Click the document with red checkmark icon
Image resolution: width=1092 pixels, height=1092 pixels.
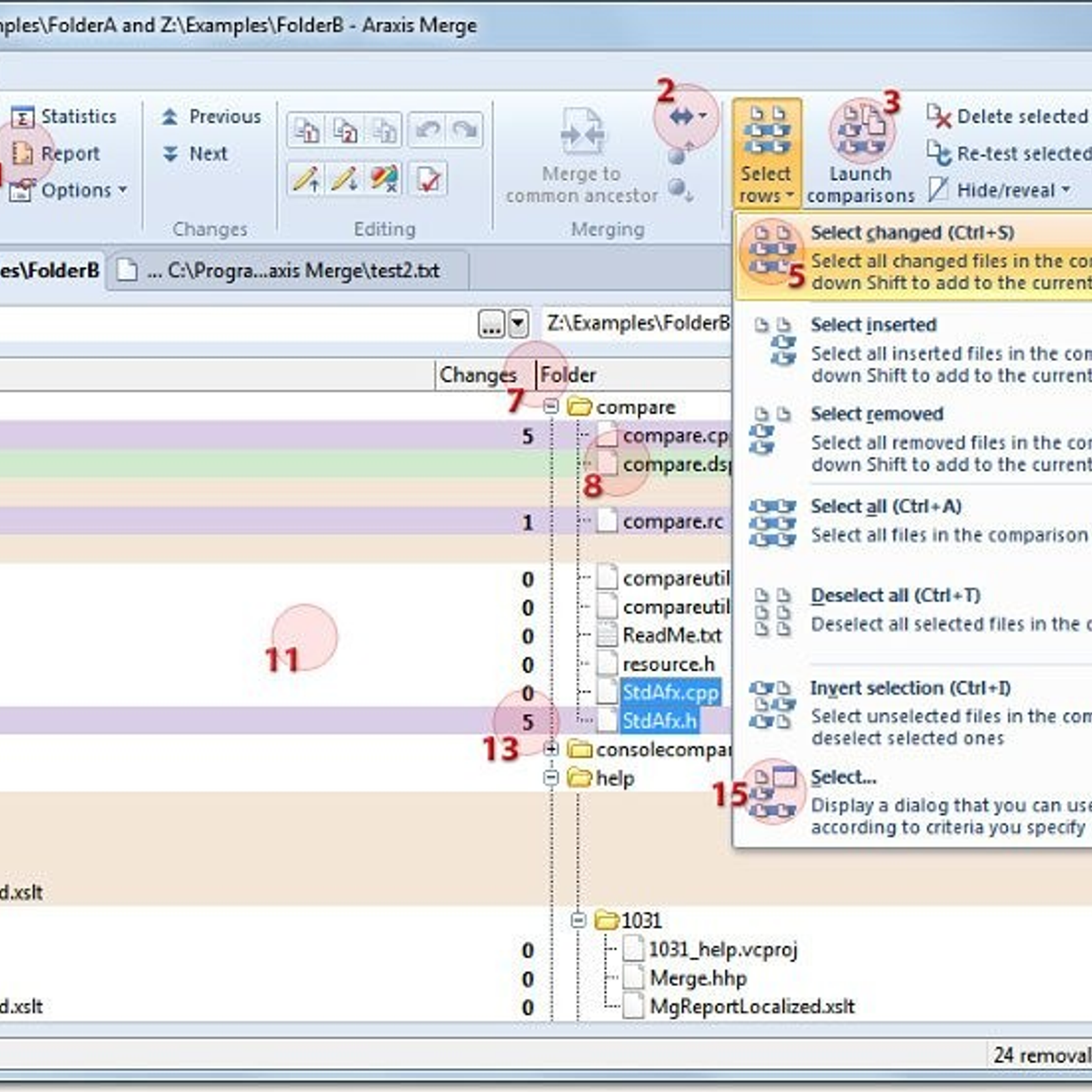pyautogui.click(x=428, y=179)
